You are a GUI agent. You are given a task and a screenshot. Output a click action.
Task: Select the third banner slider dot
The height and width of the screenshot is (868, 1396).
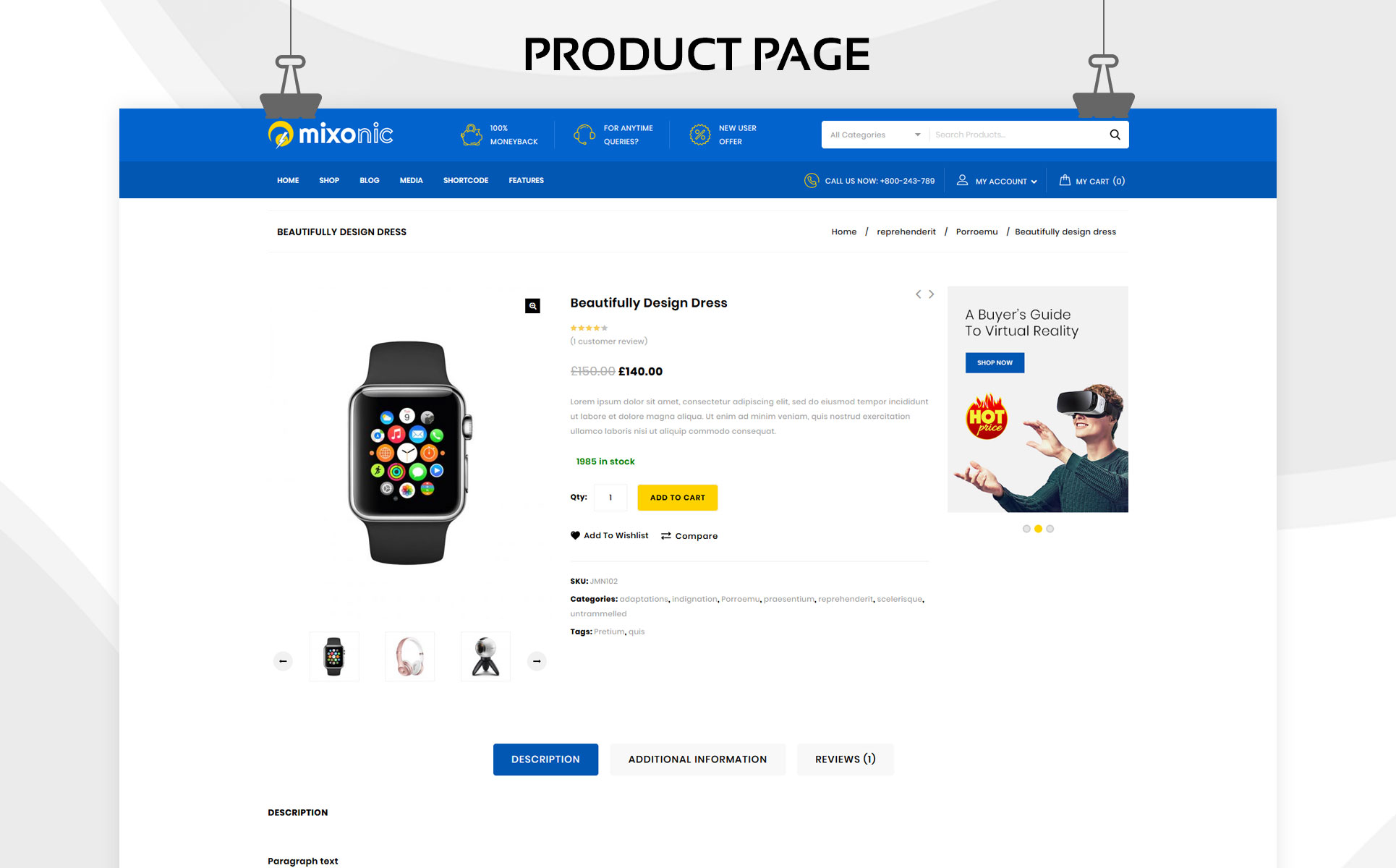tap(1050, 529)
